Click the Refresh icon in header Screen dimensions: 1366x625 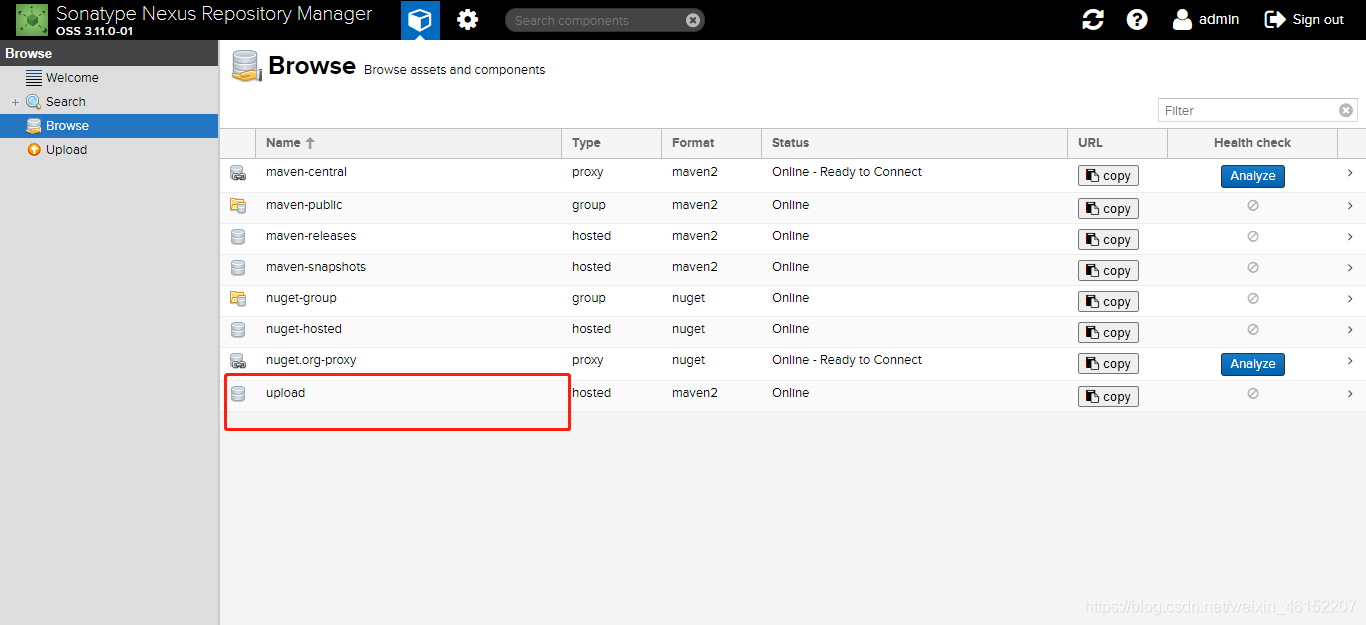[1093, 20]
